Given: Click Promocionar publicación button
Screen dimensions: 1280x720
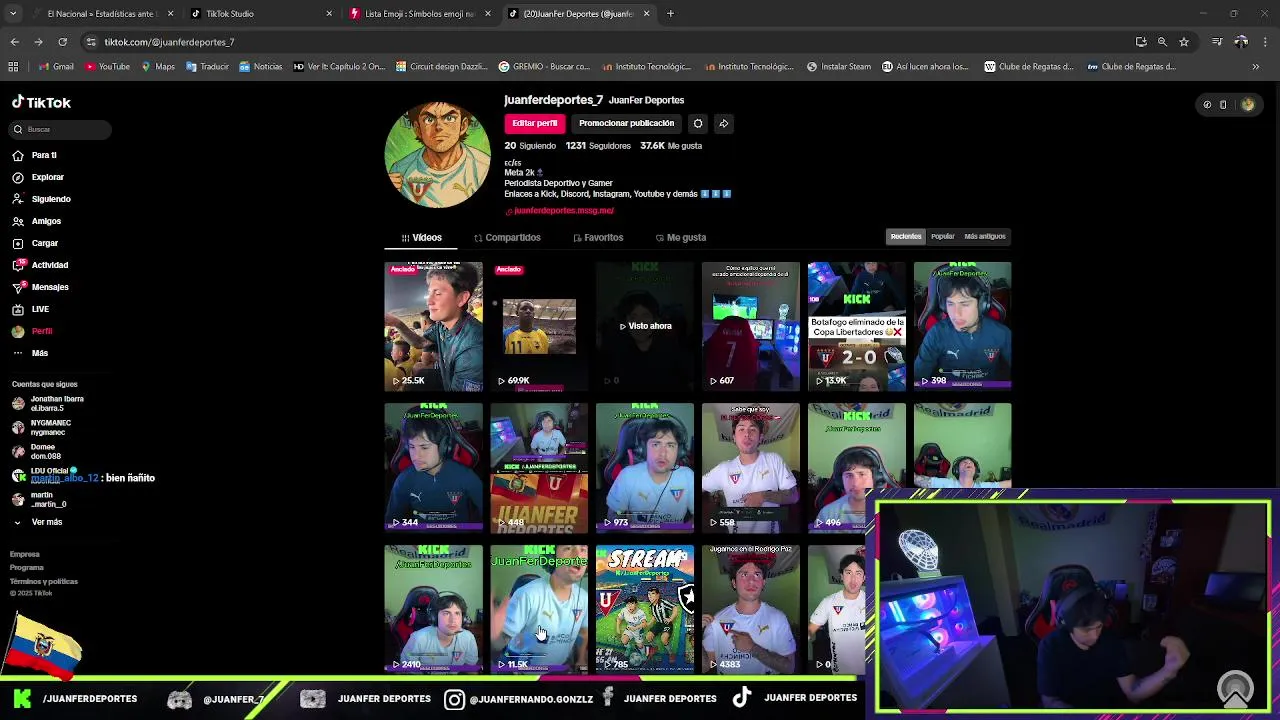Looking at the screenshot, I should click(626, 123).
